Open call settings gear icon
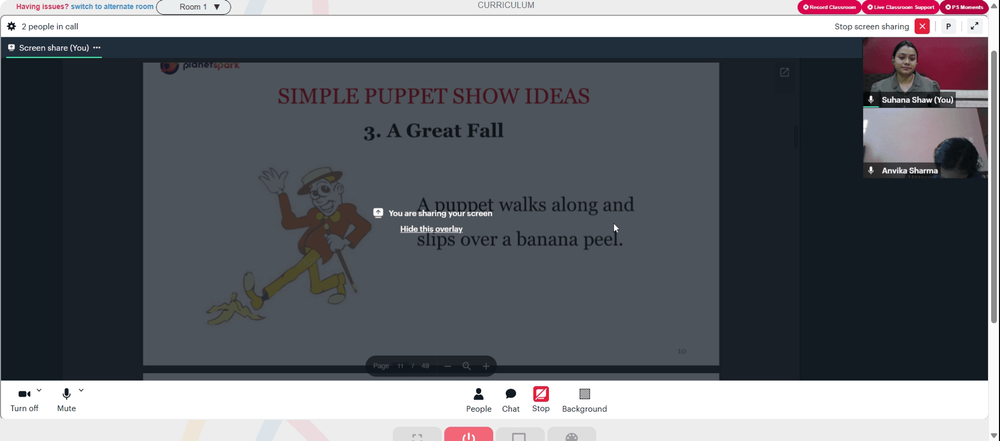The image size is (1000, 441). click(x=11, y=27)
